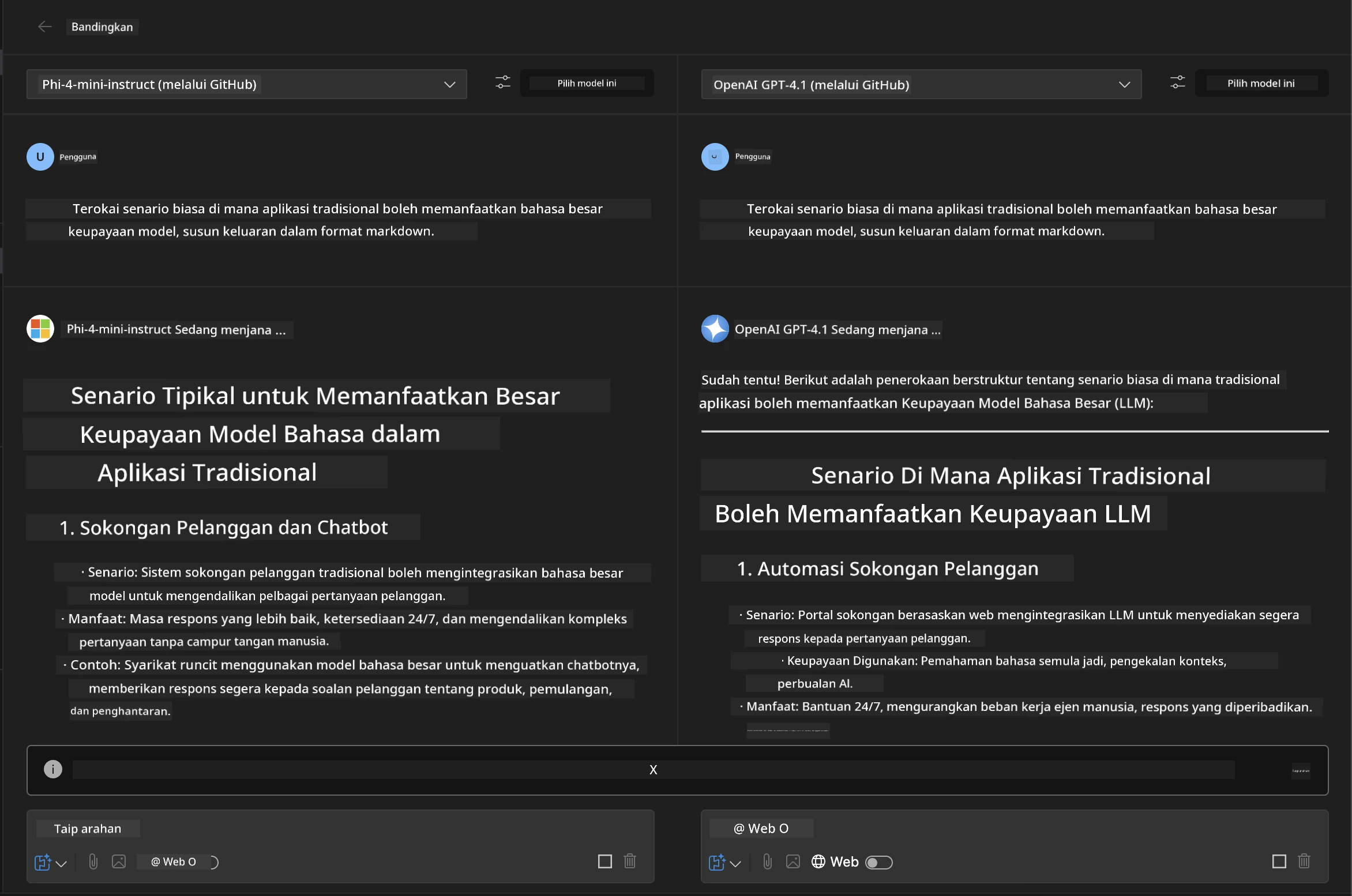This screenshot has height=896, width=1352.
Task: Click "Pilih model ini" for Phi-4-mini-instruct
Action: pyautogui.click(x=587, y=83)
